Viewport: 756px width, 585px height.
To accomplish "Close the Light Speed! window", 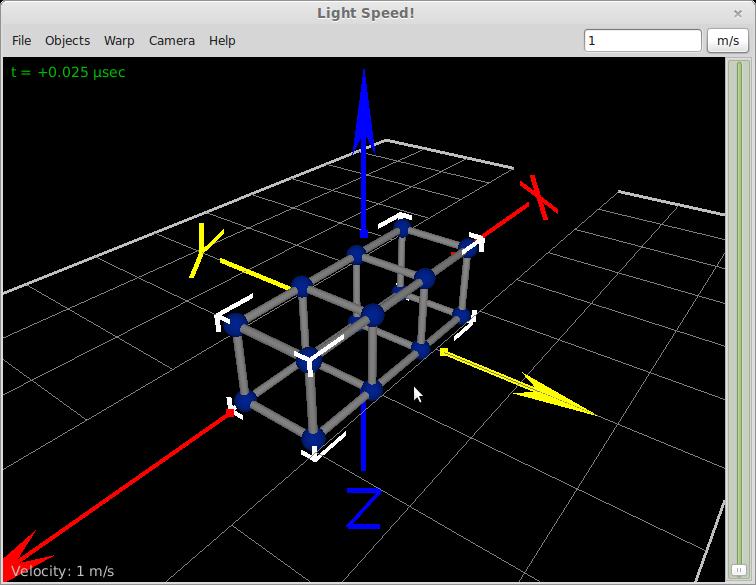I will [739, 12].
